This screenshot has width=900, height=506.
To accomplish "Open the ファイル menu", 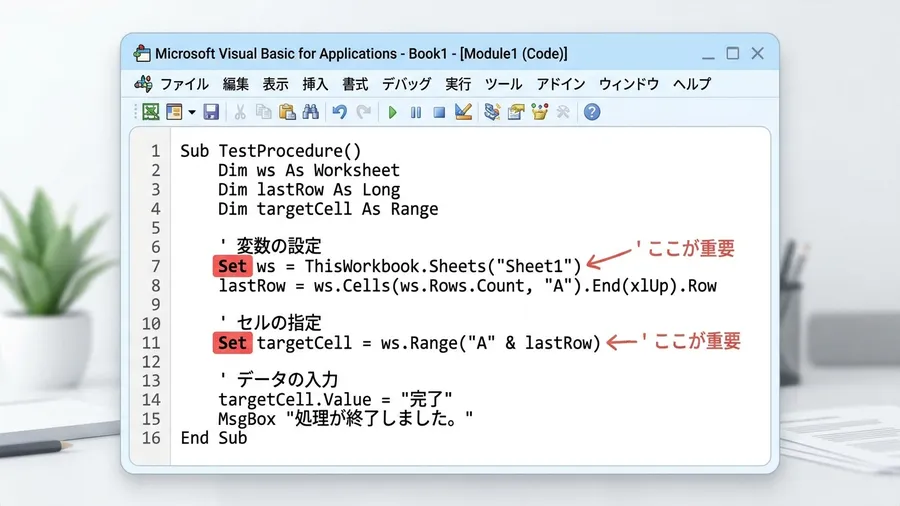I will 184,84.
